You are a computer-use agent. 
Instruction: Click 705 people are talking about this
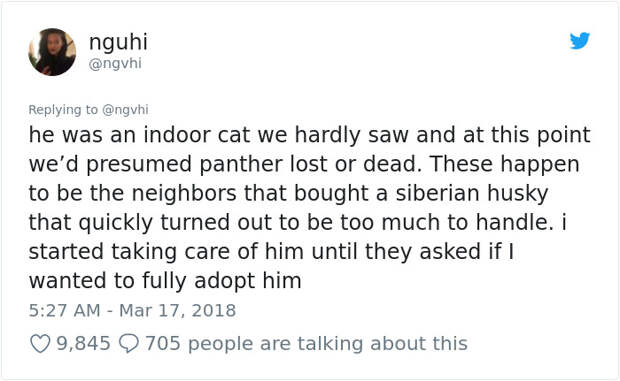pos(306,343)
